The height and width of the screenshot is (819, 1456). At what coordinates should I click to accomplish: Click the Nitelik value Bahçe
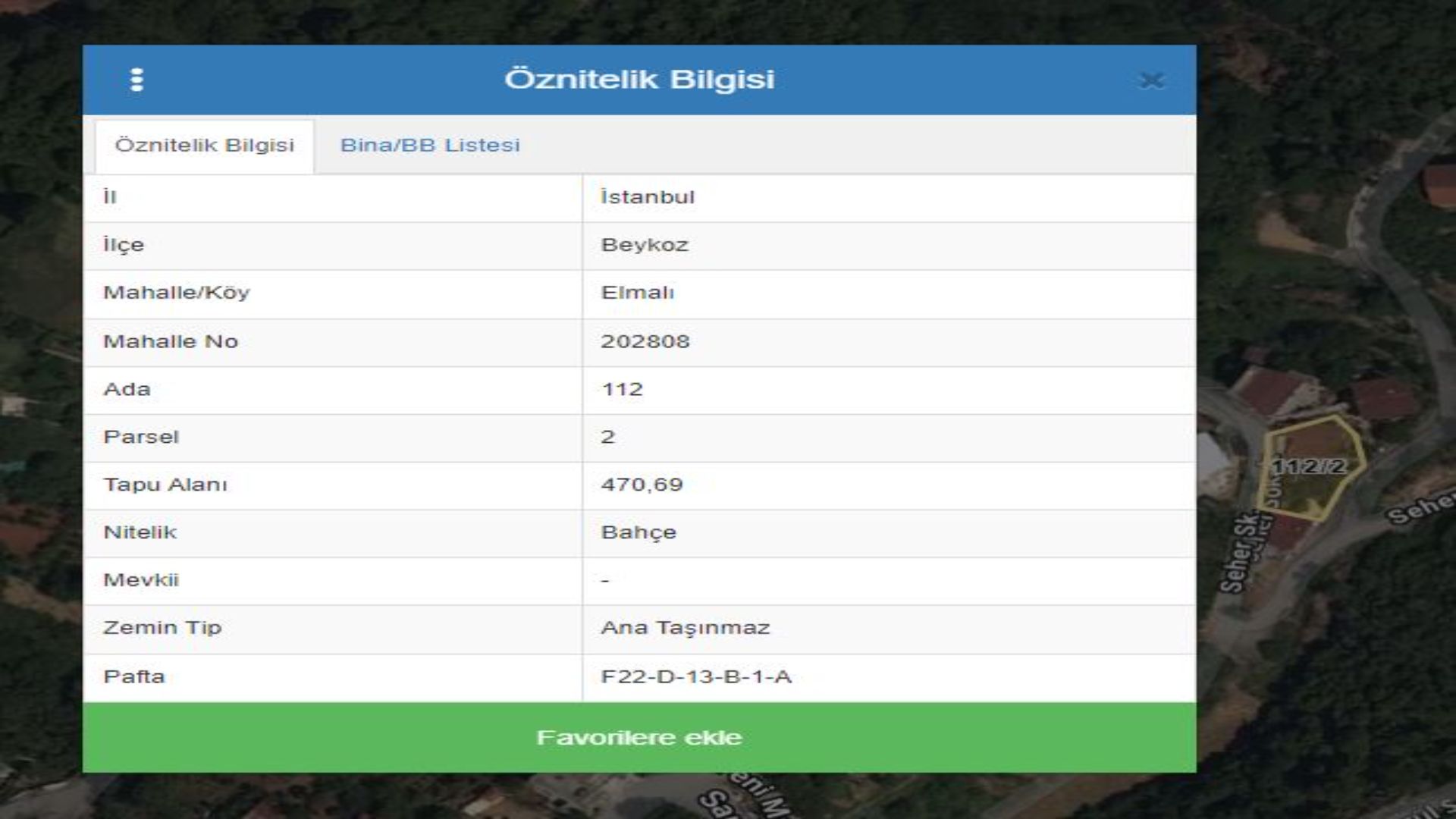coord(639,532)
